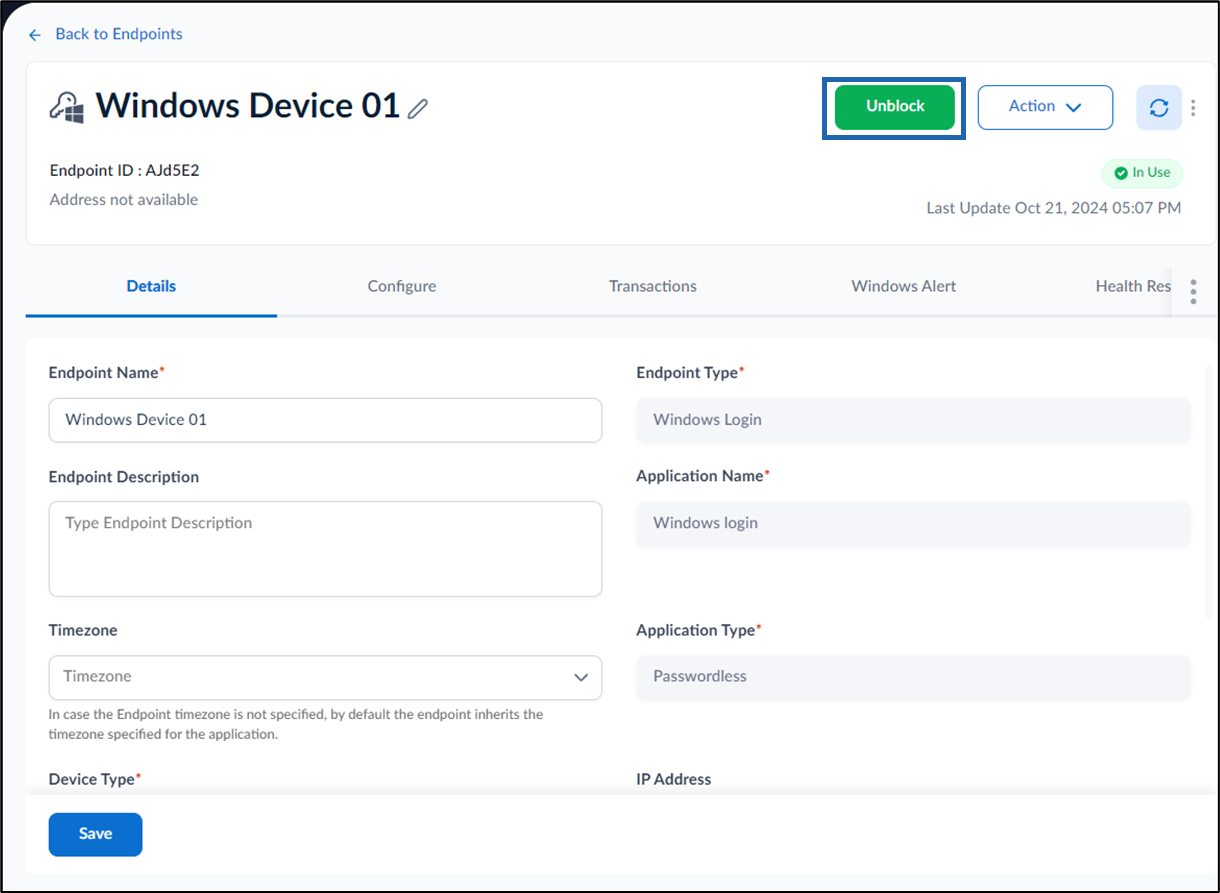Open the Back to Endpoints link
This screenshot has height=893, width=1220.
pyautogui.click(x=119, y=34)
